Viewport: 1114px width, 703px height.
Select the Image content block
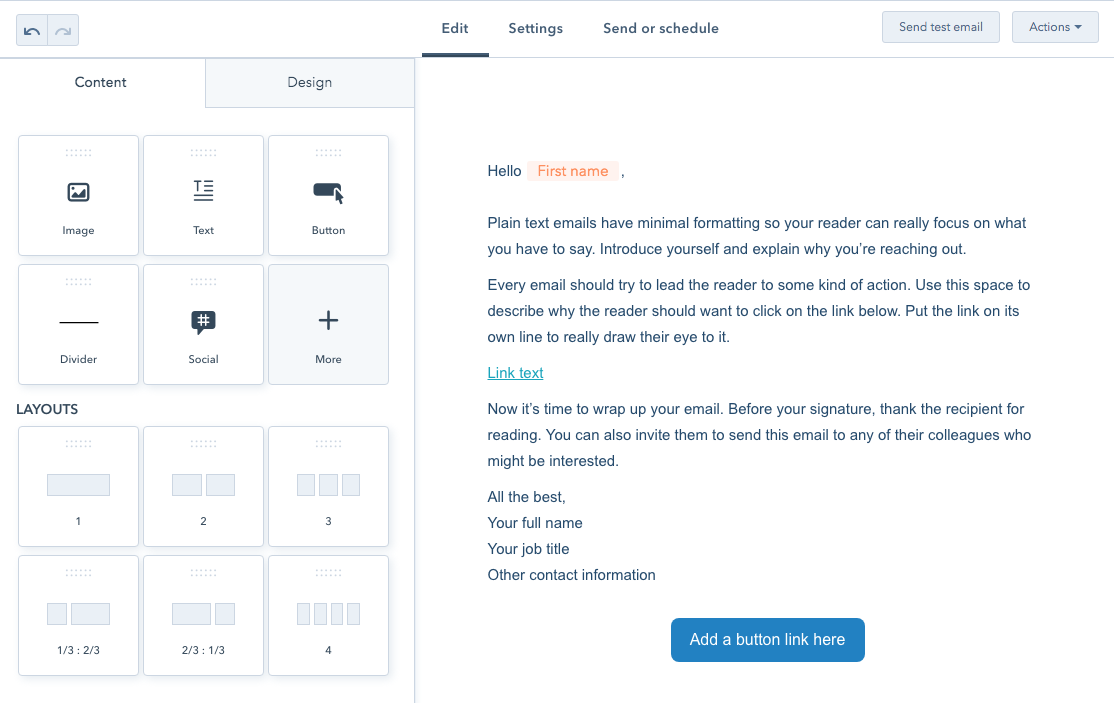click(x=78, y=196)
